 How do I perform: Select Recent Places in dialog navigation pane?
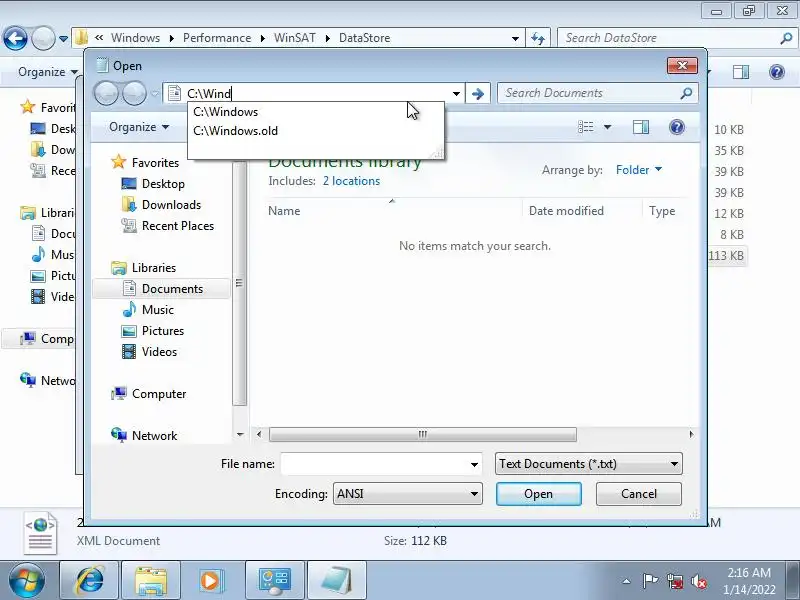(178, 226)
